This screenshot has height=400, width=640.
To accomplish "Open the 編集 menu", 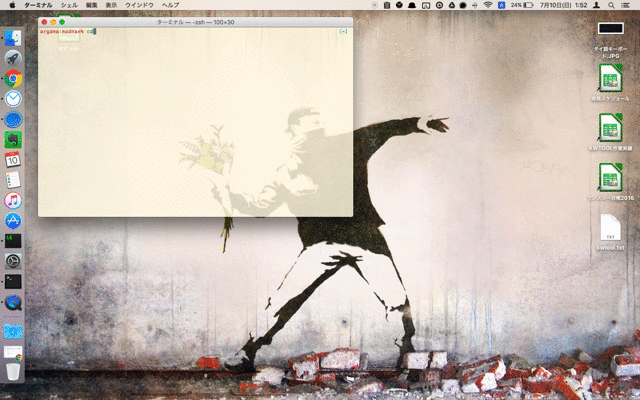I will (x=91, y=5).
